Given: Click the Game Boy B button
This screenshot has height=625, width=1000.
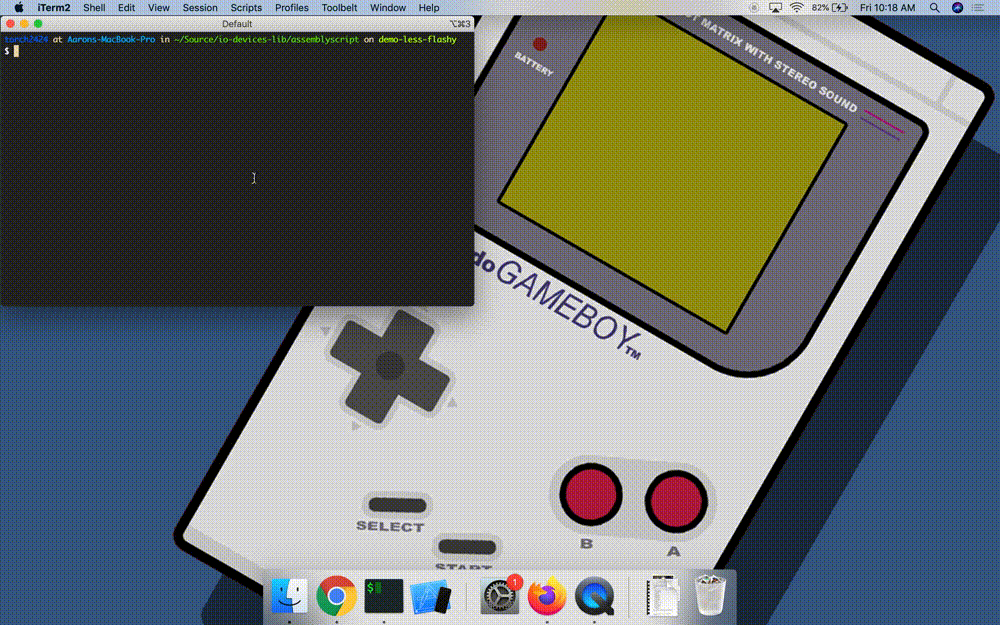Looking at the screenshot, I should 591,494.
